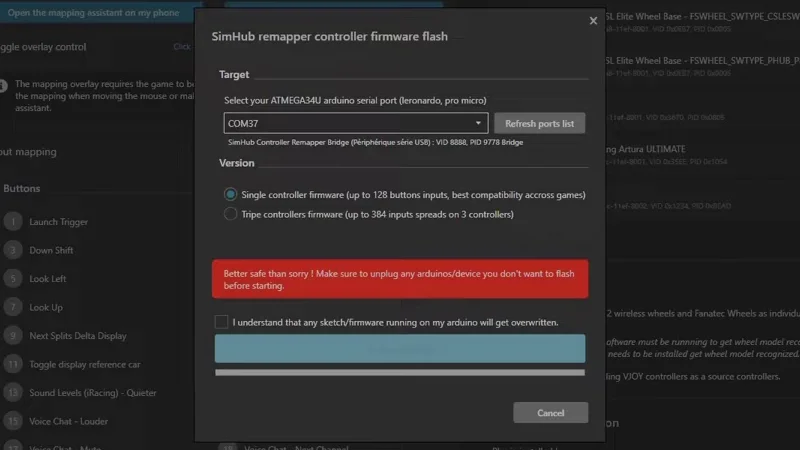Click the Look Up mapping label
The height and width of the screenshot is (450, 800).
46,308
